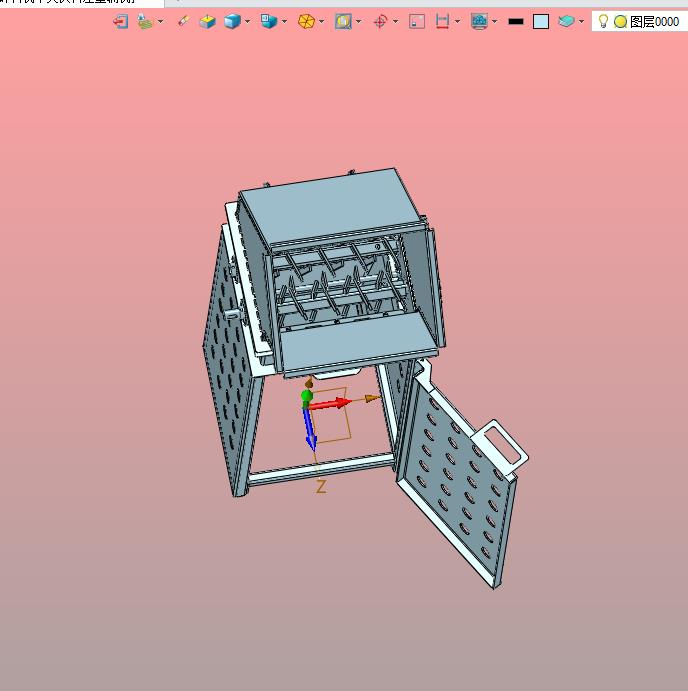Choose the blue shaded cube display icon
This screenshot has height=691, width=688.
click(x=232, y=21)
